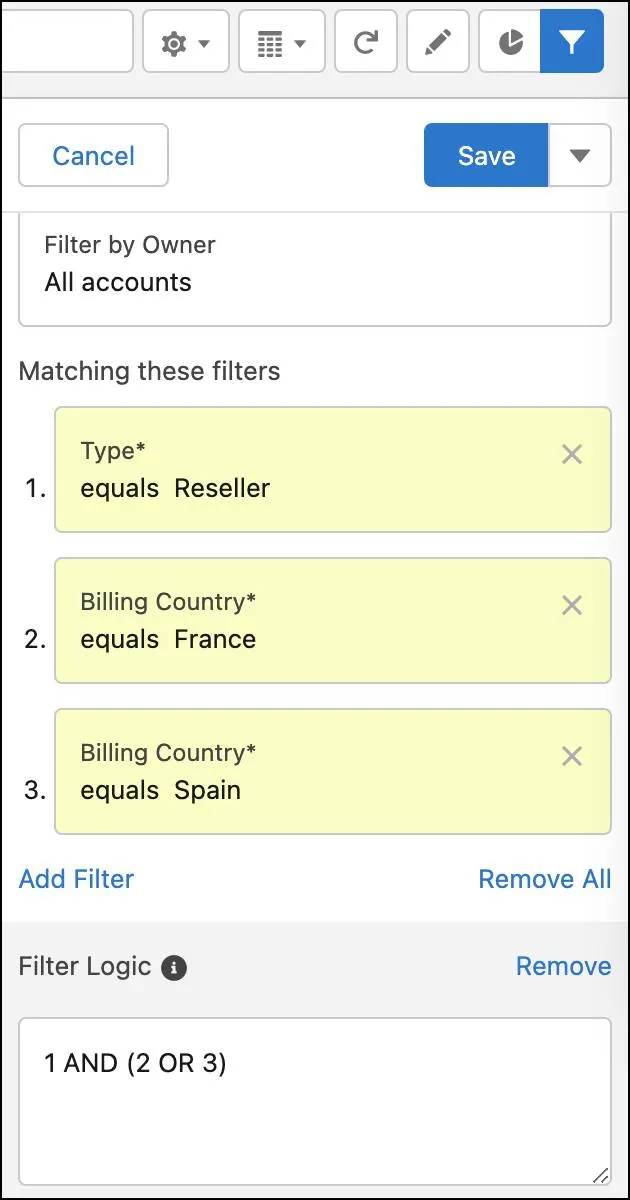Click the Cancel button

[x=93, y=155]
